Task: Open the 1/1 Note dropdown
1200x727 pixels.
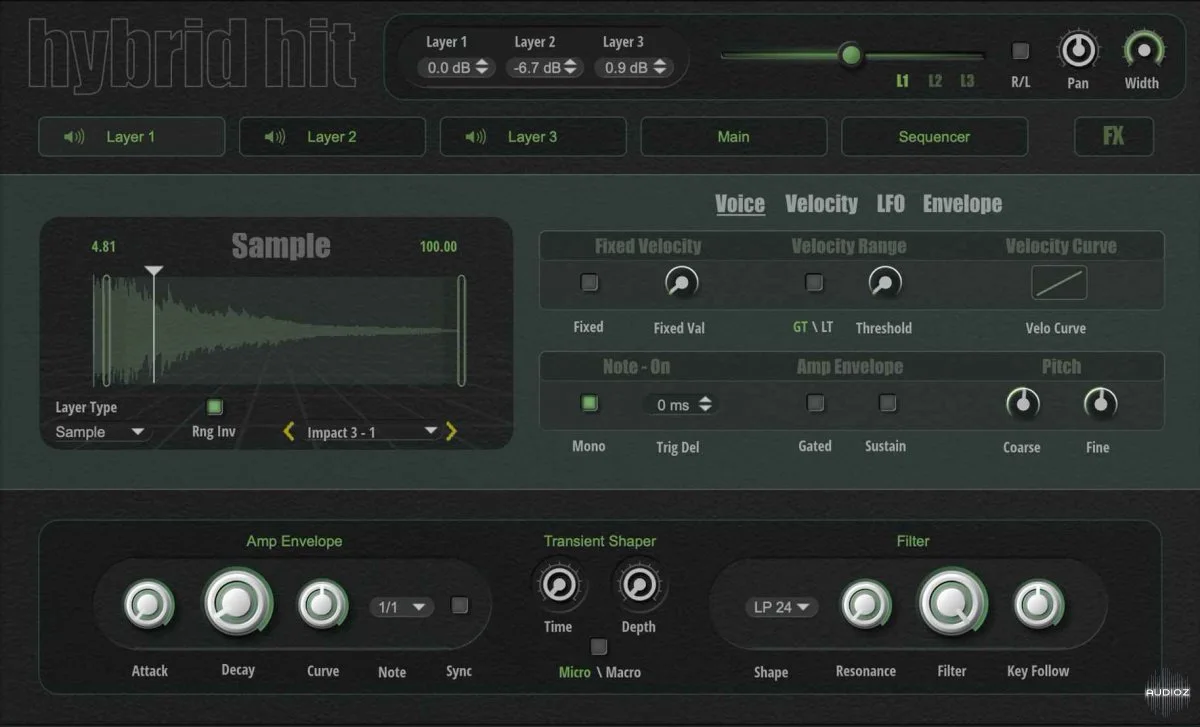Action: click(x=401, y=607)
